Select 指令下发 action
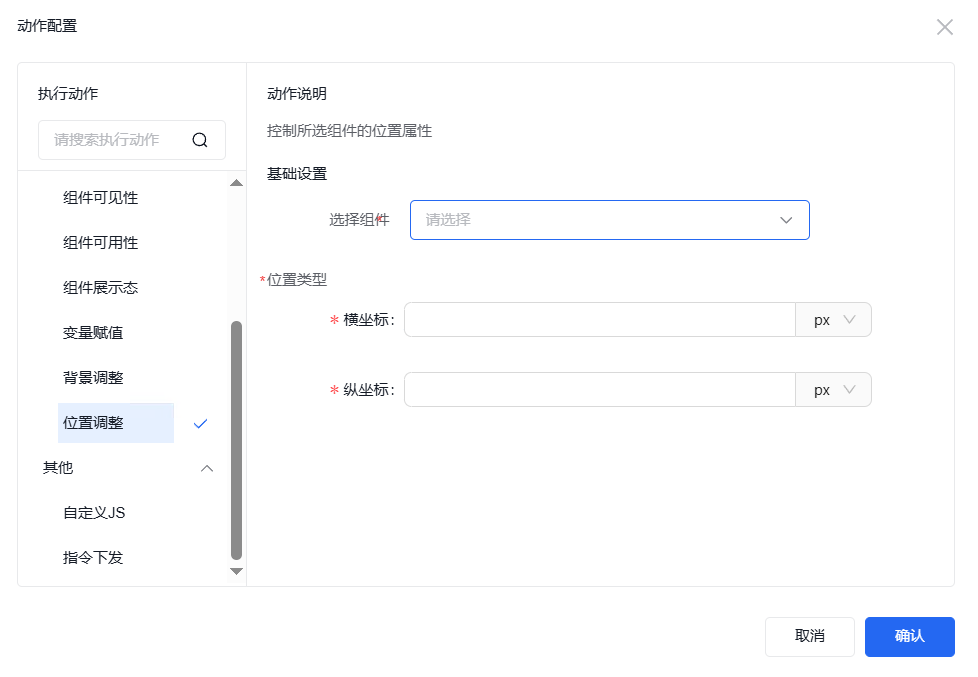 (x=93, y=558)
